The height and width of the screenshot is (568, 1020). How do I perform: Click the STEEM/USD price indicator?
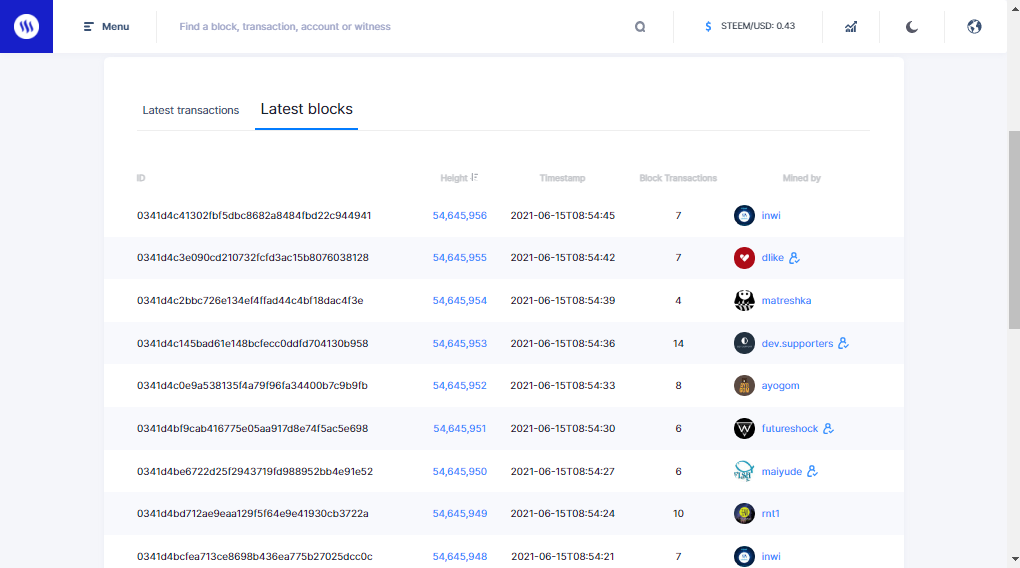pyautogui.click(x=750, y=27)
